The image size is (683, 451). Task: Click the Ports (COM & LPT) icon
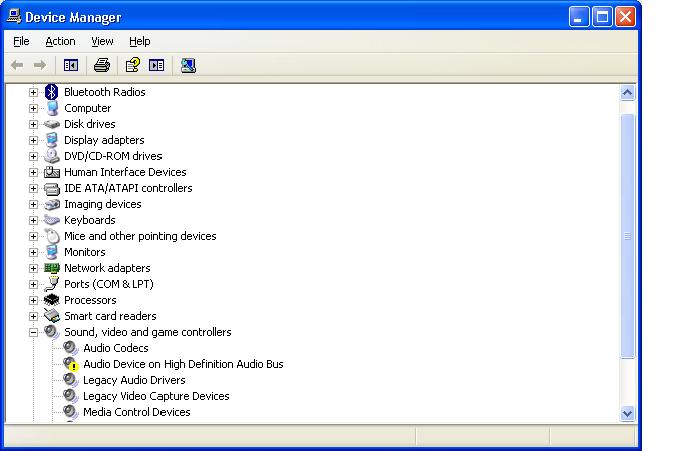pyautogui.click(x=52, y=284)
